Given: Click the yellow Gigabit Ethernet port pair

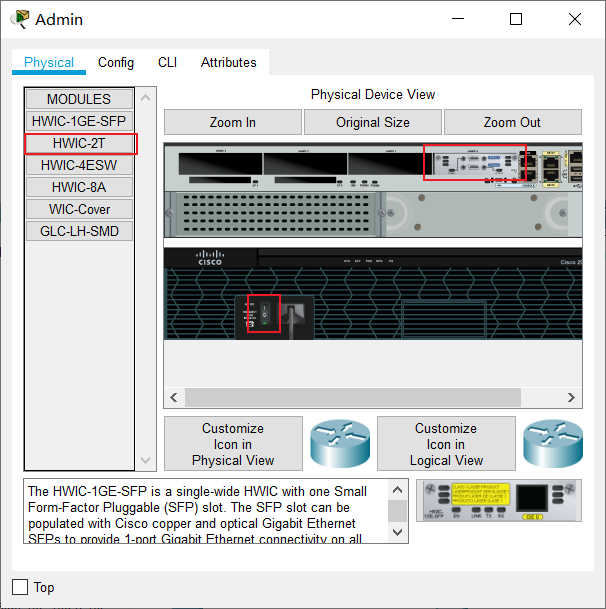Looking at the screenshot, I should tap(551, 169).
